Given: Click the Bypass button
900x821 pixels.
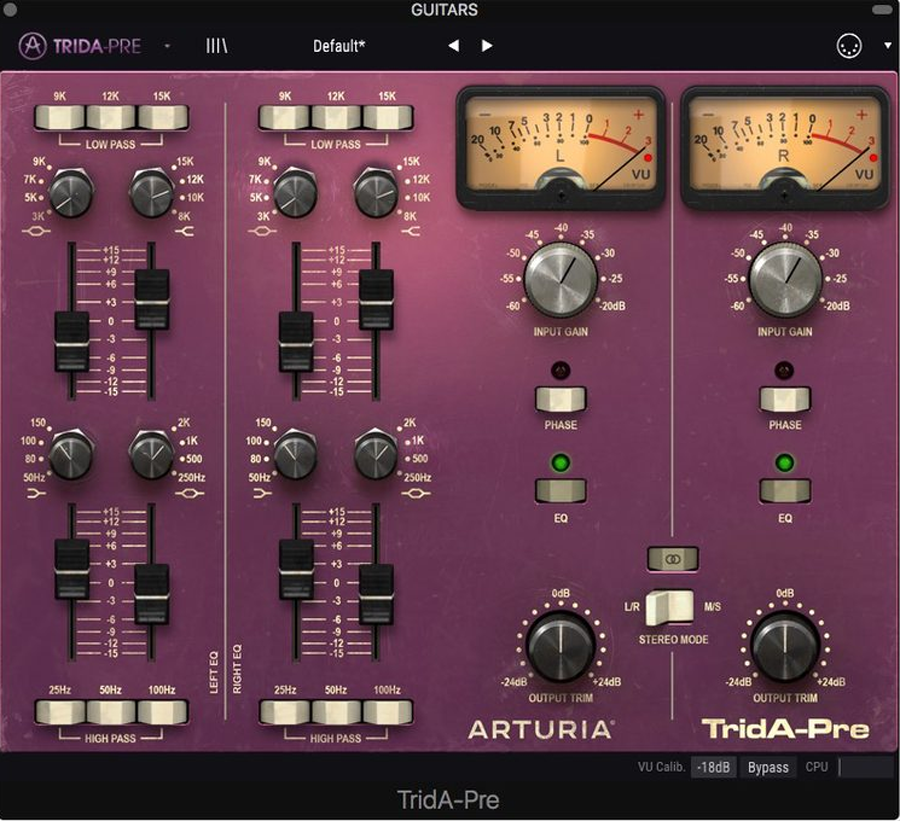Looking at the screenshot, I should 768,767.
